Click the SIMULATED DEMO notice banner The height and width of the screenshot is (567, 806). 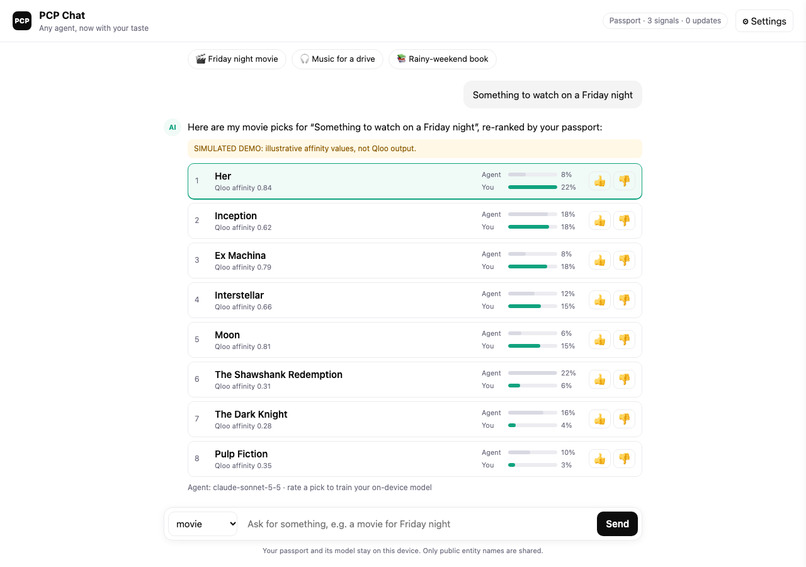[x=414, y=149]
